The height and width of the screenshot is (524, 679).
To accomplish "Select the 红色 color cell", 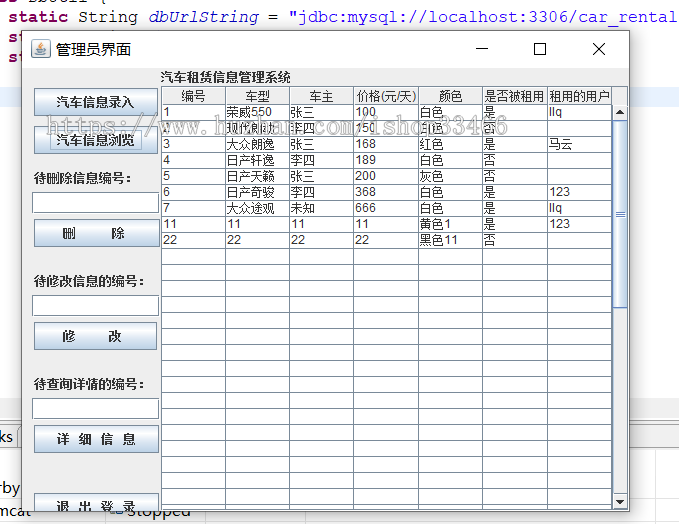I will coord(450,144).
